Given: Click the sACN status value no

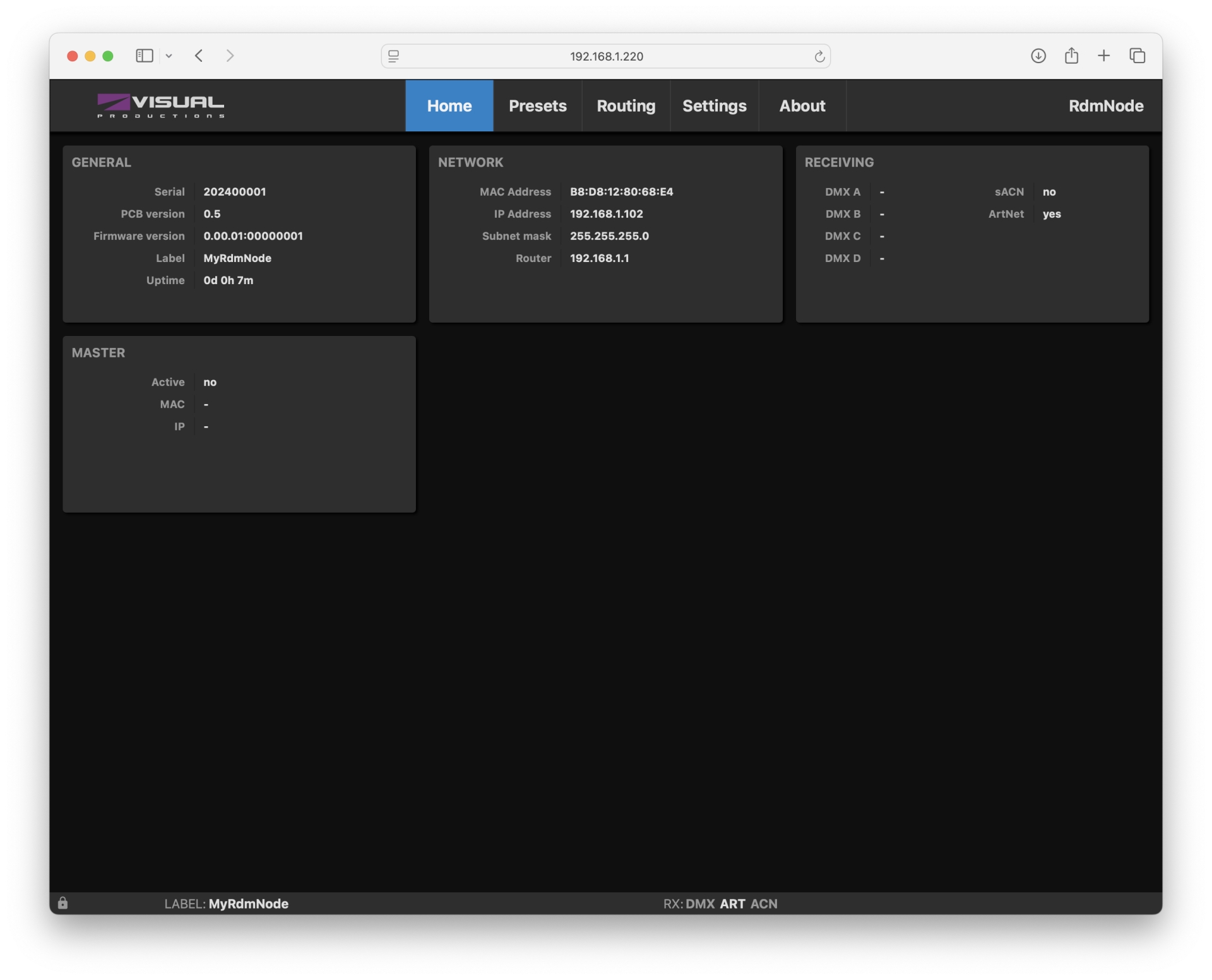Looking at the screenshot, I should 1049,191.
